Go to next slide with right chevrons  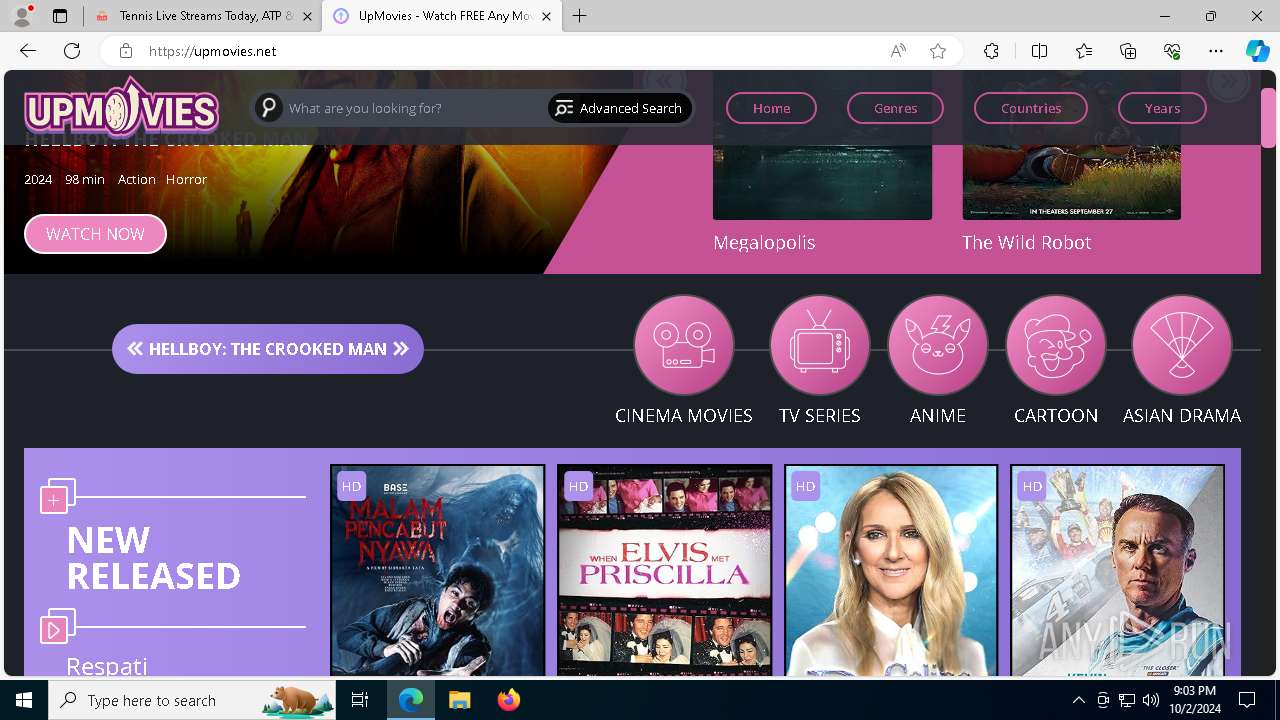(401, 349)
